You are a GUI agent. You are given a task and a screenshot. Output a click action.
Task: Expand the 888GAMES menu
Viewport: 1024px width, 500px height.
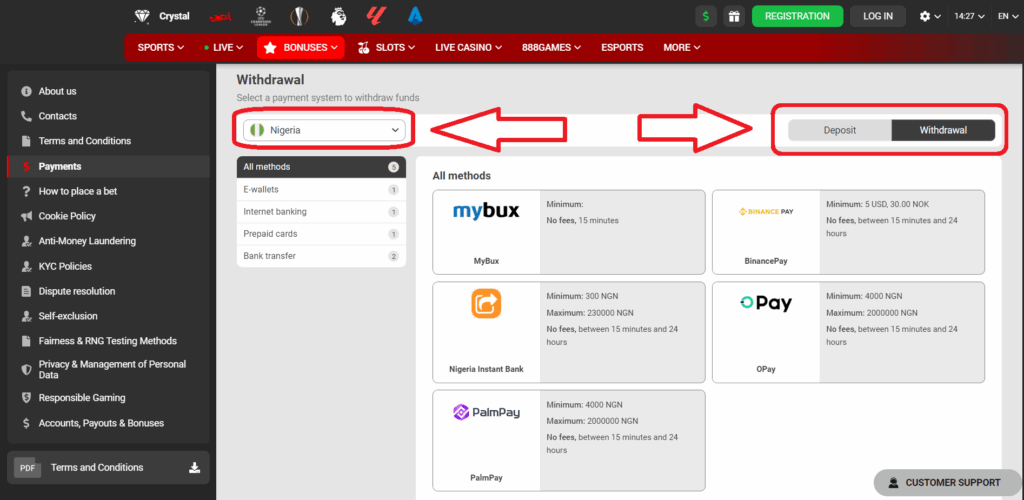552,48
